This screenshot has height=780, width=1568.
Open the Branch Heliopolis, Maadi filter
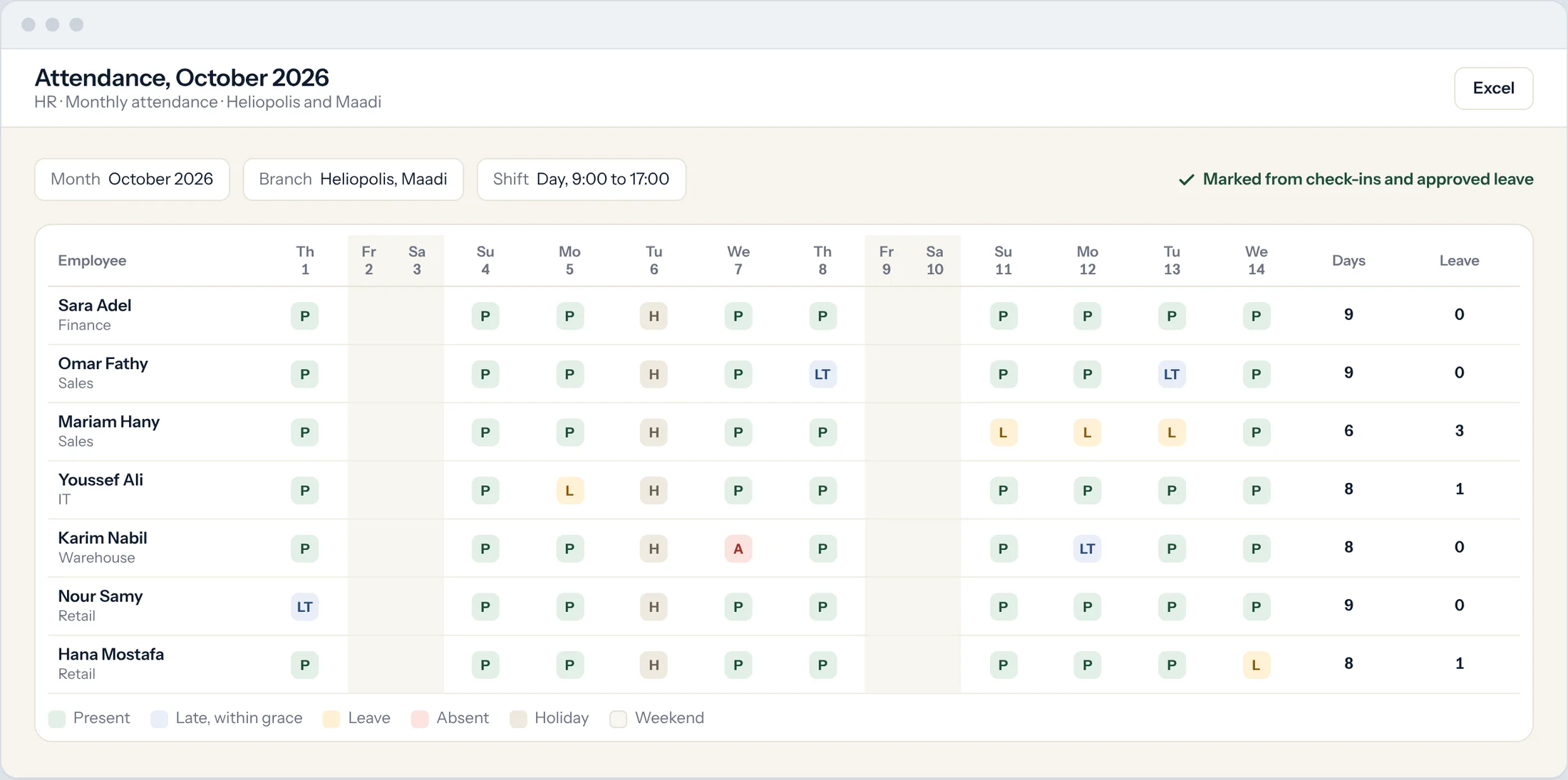pos(354,179)
